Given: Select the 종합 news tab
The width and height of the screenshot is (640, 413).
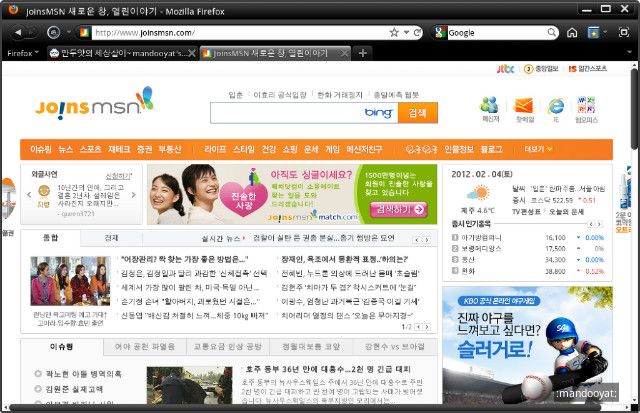Looking at the screenshot, I should click(x=50, y=238).
